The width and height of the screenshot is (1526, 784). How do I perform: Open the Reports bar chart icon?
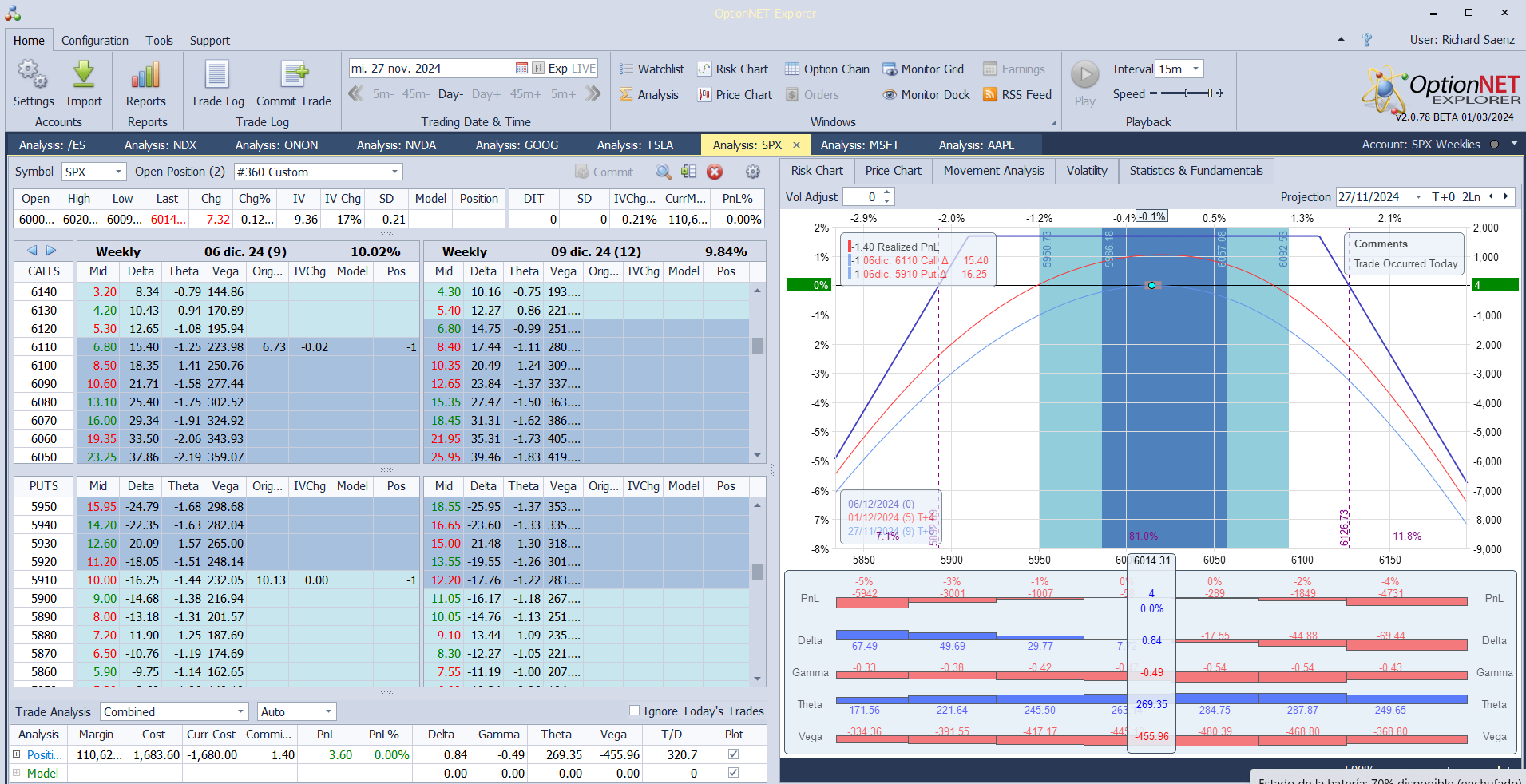[146, 75]
